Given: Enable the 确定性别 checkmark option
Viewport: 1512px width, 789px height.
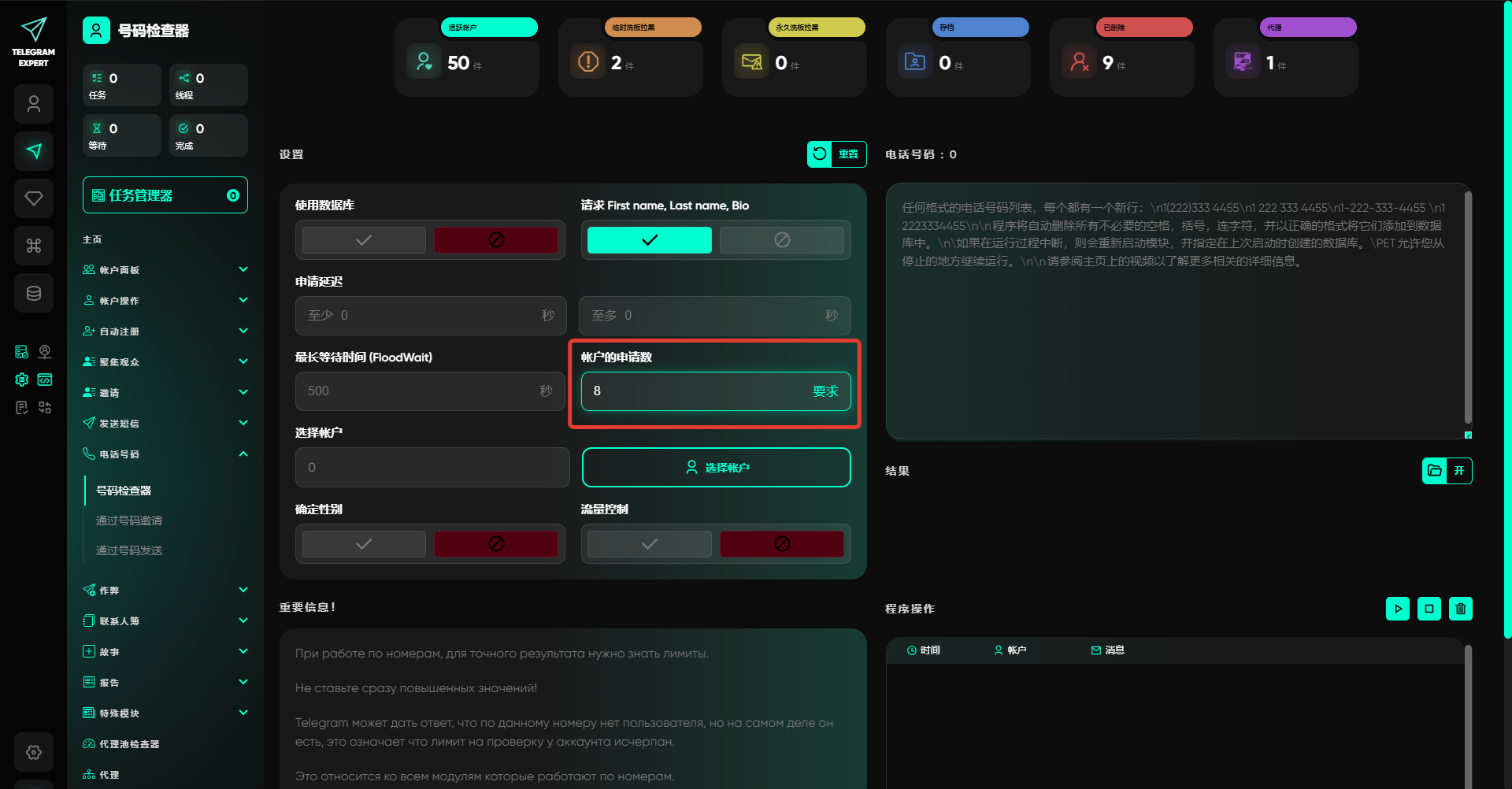Looking at the screenshot, I should coord(364,544).
